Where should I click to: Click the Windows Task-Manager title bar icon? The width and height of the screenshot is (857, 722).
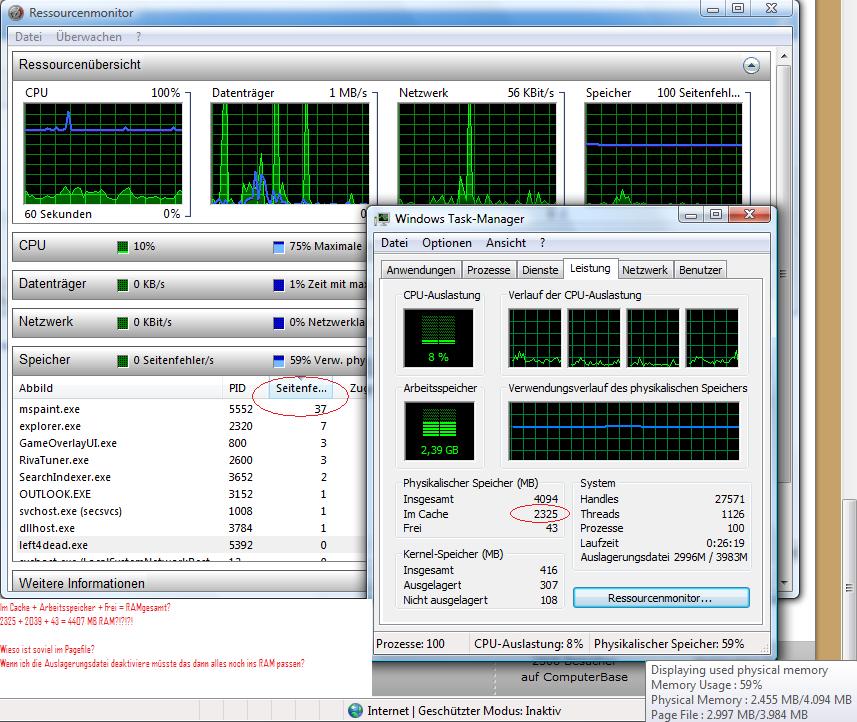click(x=382, y=219)
